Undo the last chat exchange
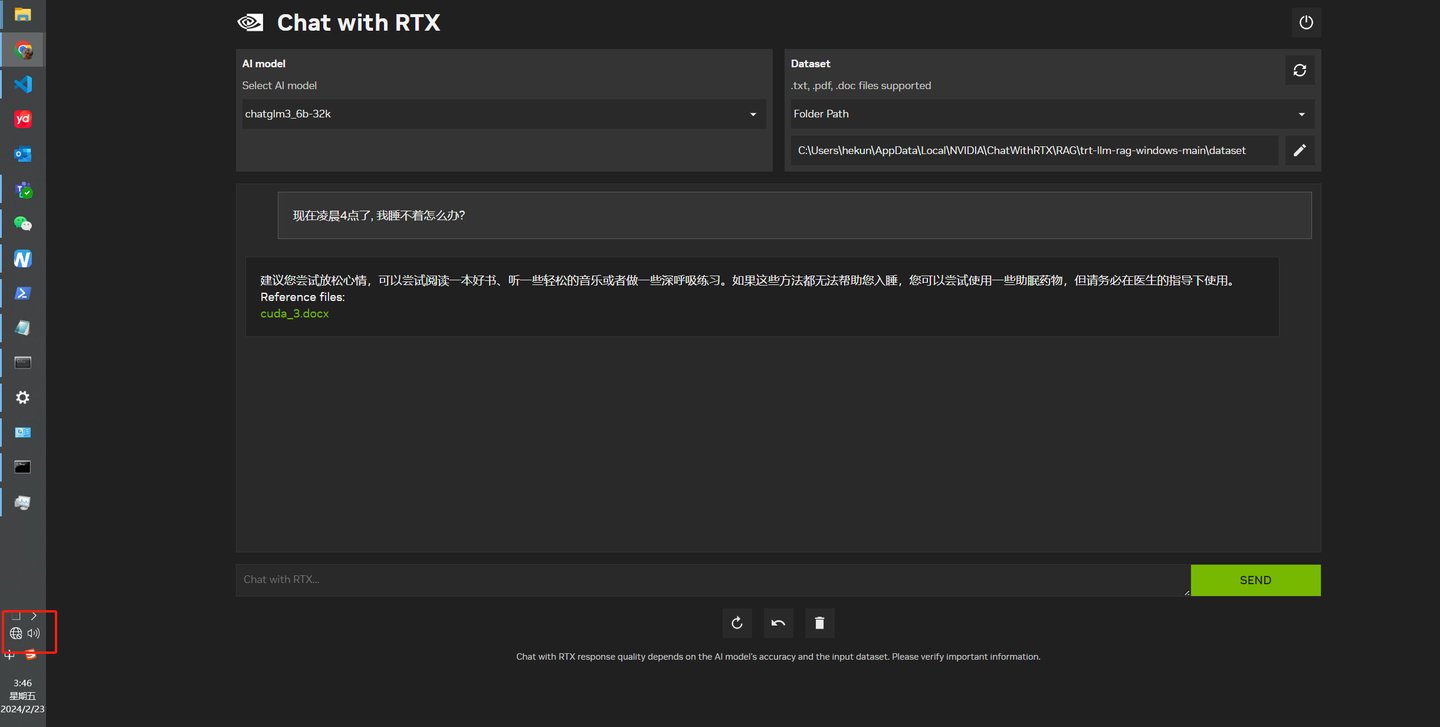 click(x=778, y=622)
